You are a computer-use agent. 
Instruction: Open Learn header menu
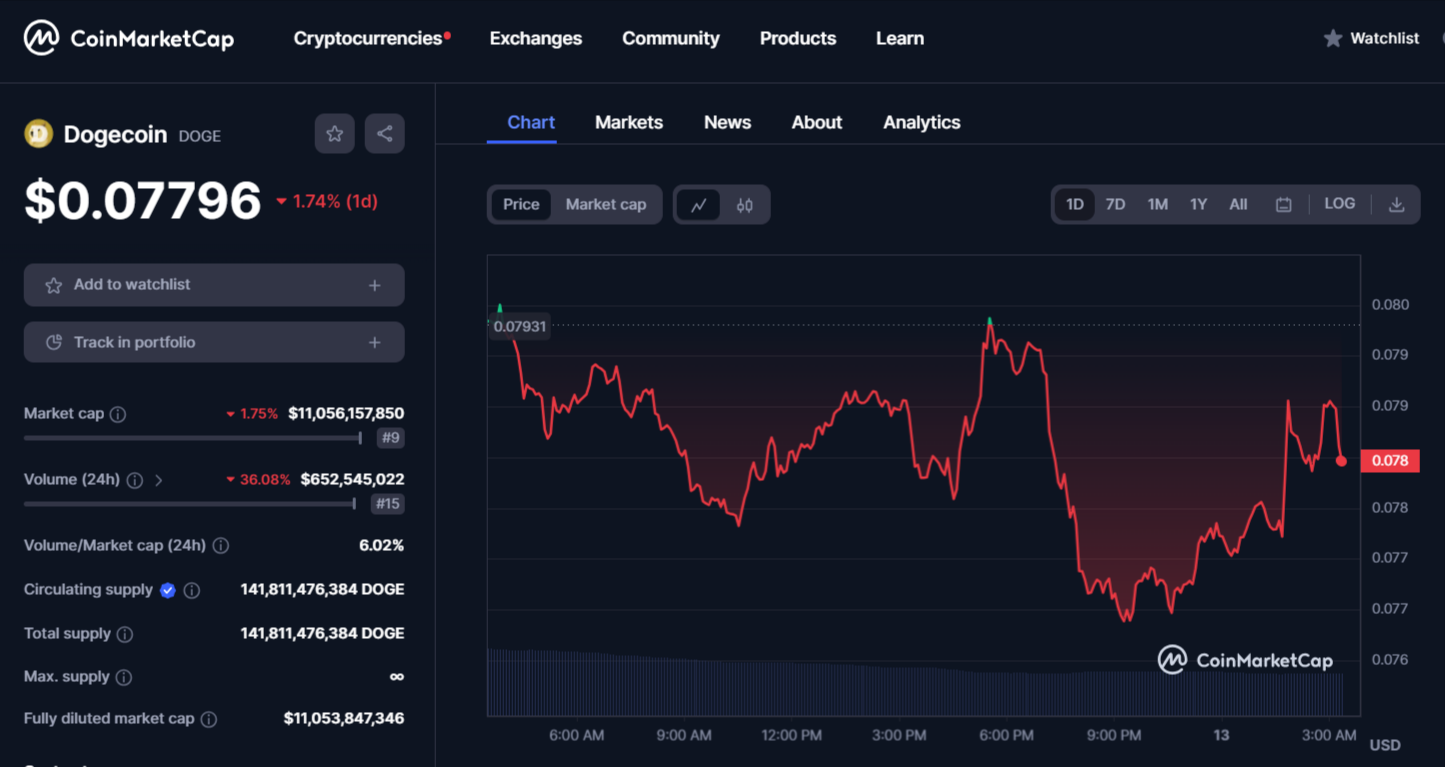pos(900,38)
